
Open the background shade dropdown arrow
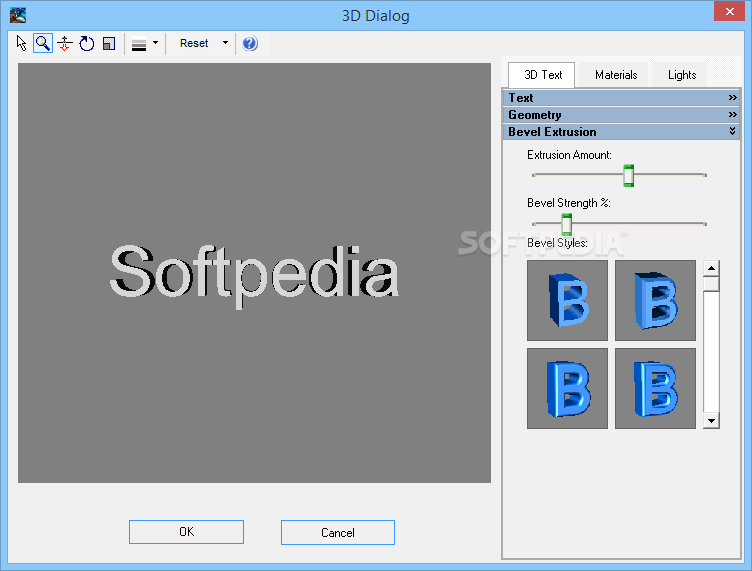[155, 43]
